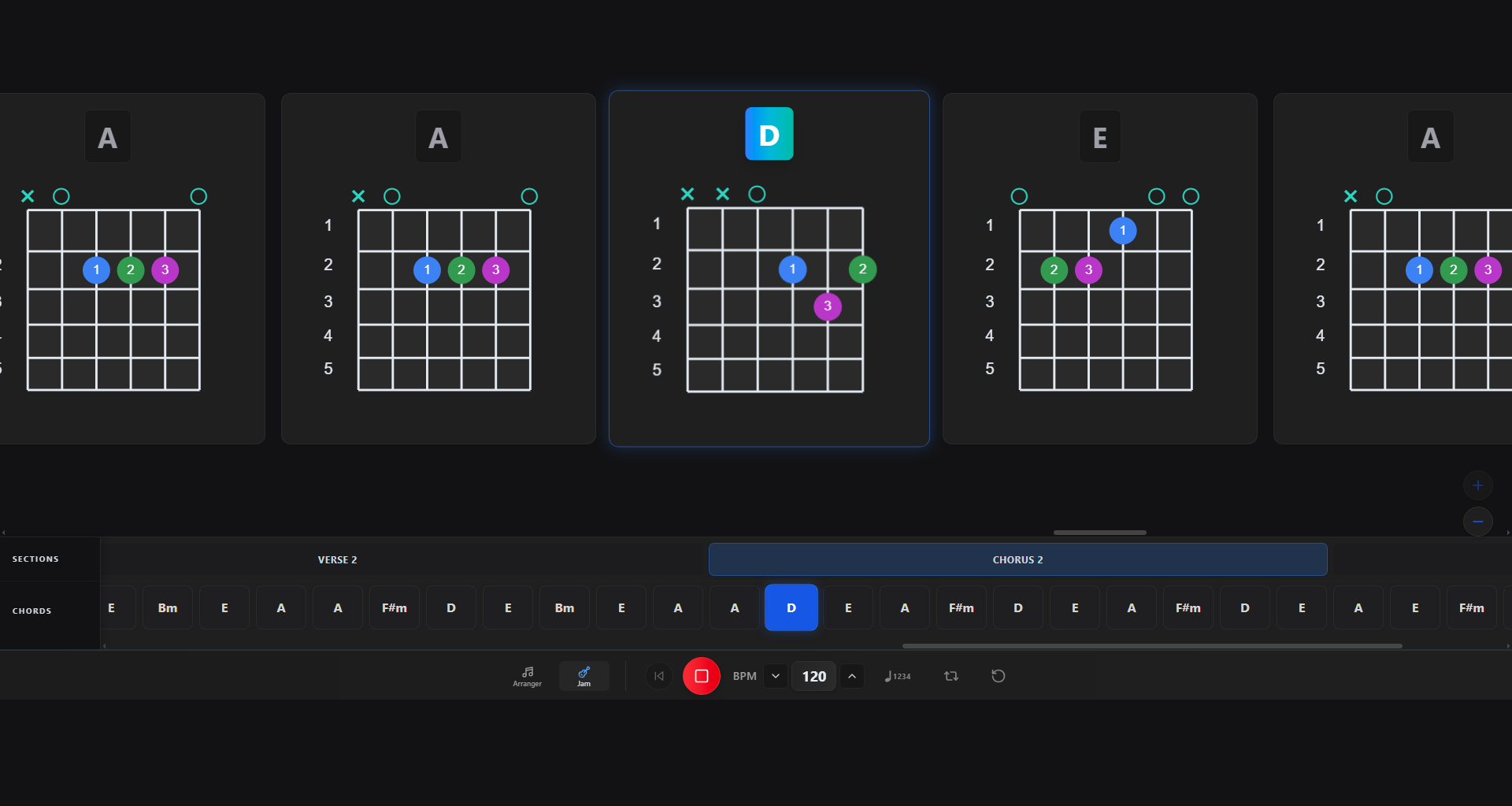Click the E chord name badge

(x=1100, y=137)
